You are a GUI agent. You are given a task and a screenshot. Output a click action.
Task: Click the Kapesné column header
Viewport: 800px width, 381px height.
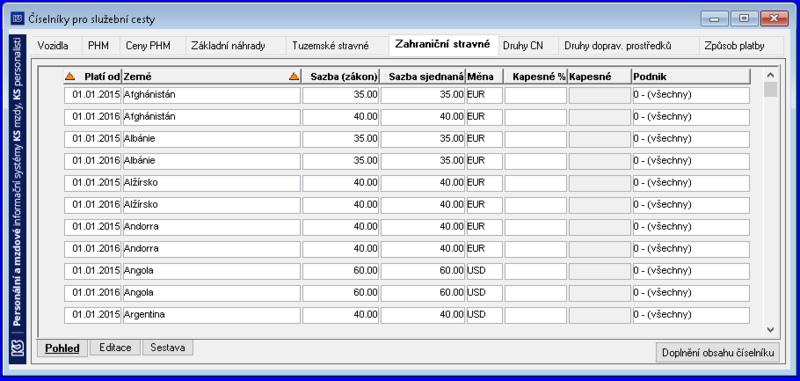600,77
